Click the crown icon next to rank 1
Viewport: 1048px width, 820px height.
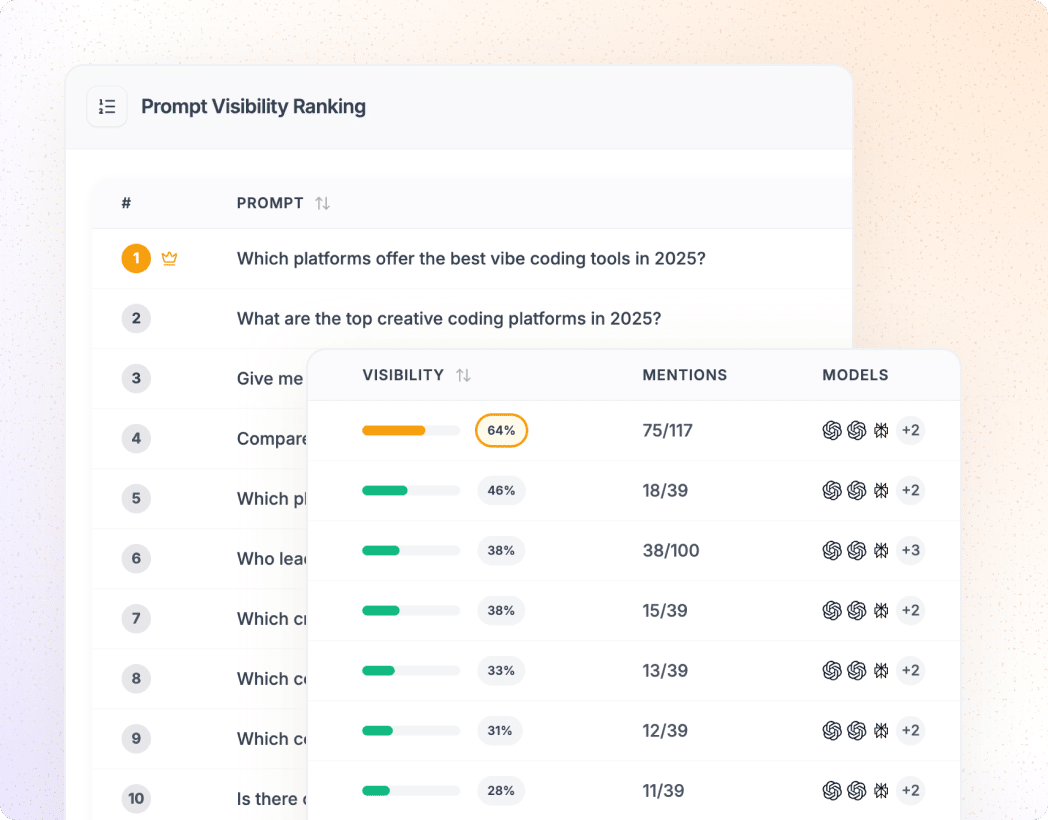169,259
